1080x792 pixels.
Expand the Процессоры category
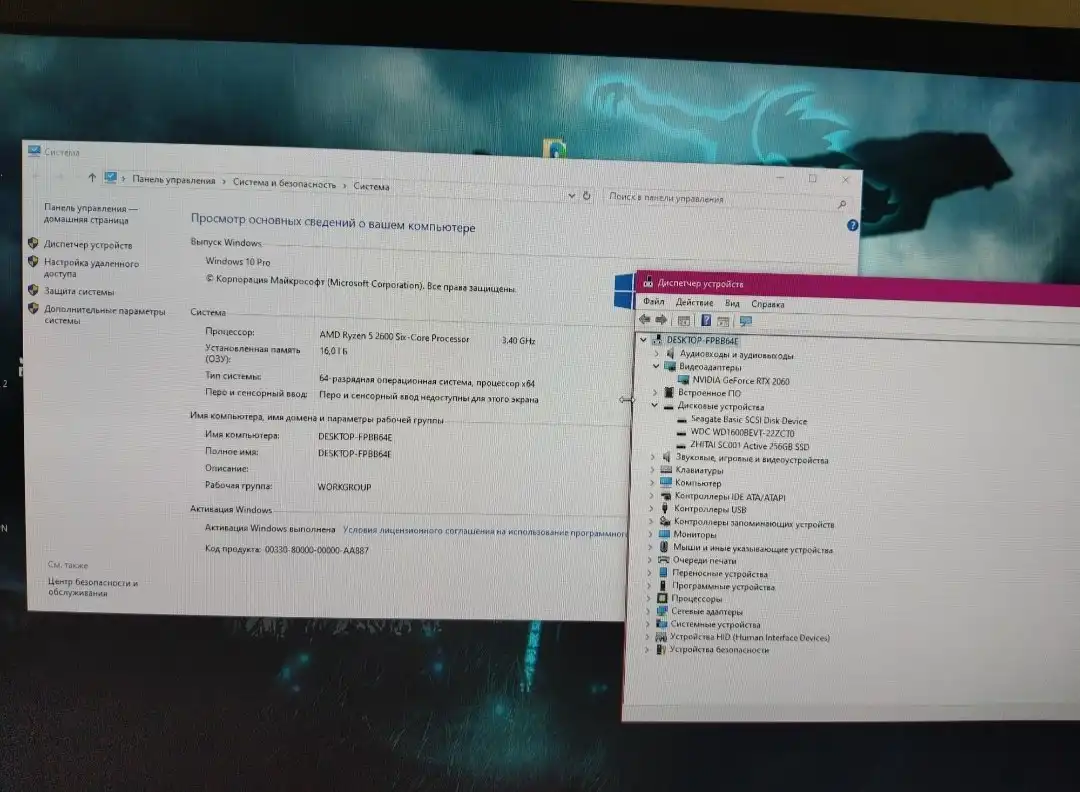[x=650, y=599]
